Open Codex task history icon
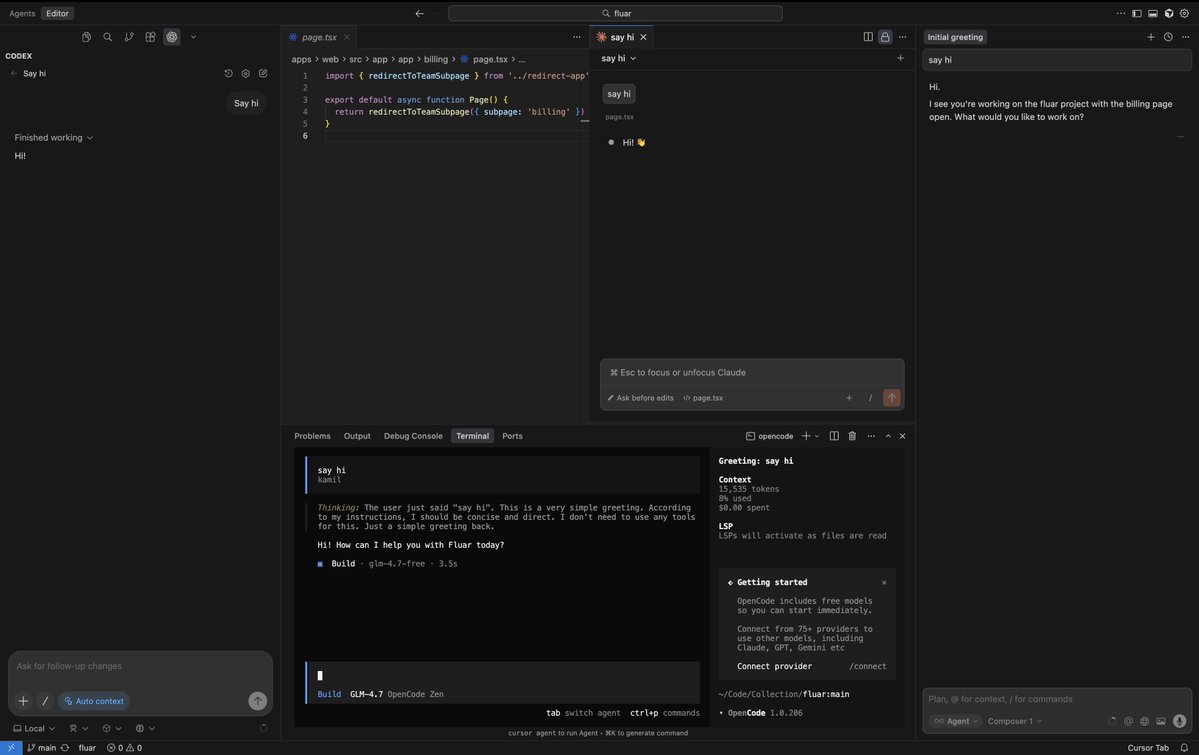 [x=228, y=73]
